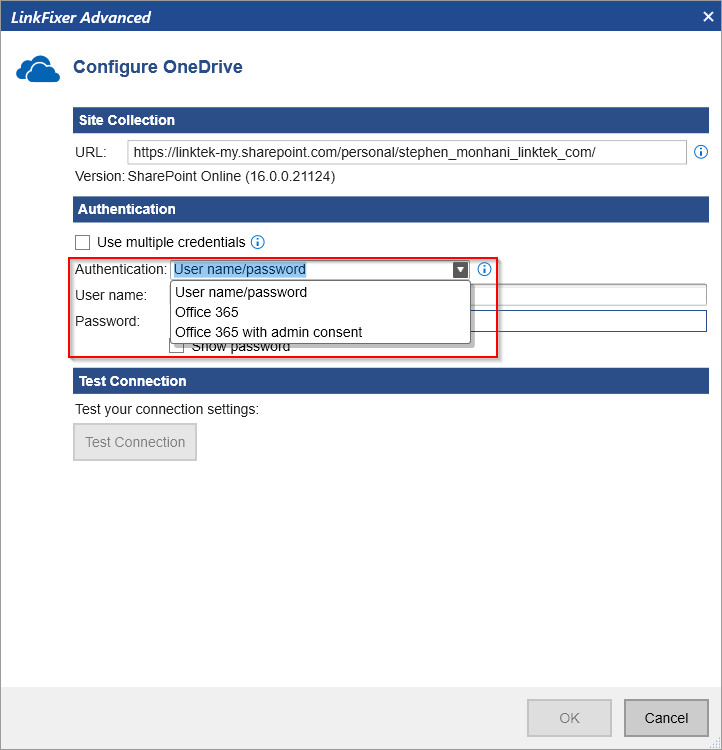Click the highlighted User name/password combo text

pyautogui.click(x=240, y=269)
